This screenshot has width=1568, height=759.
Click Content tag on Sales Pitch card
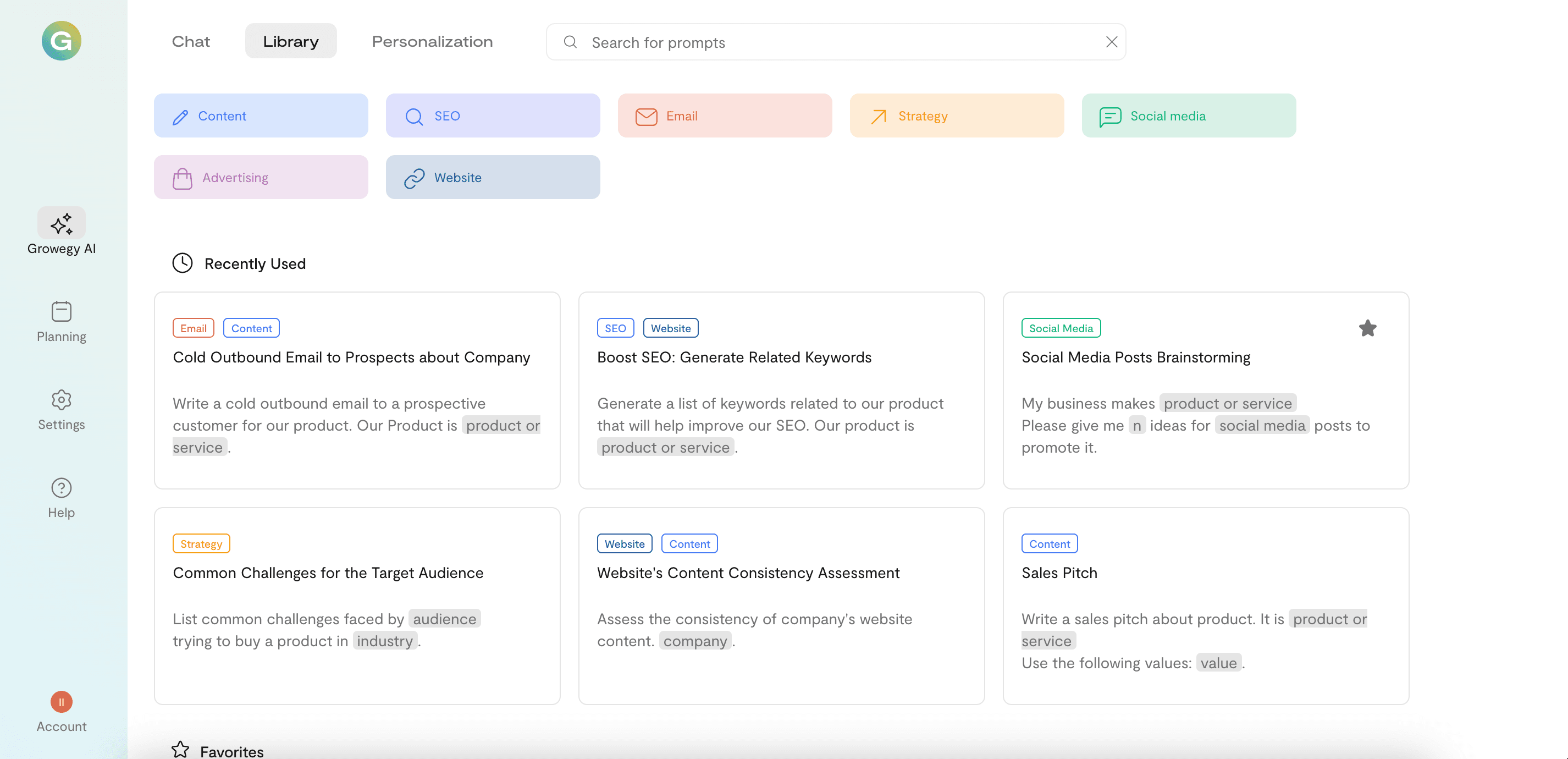[1050, 544]
